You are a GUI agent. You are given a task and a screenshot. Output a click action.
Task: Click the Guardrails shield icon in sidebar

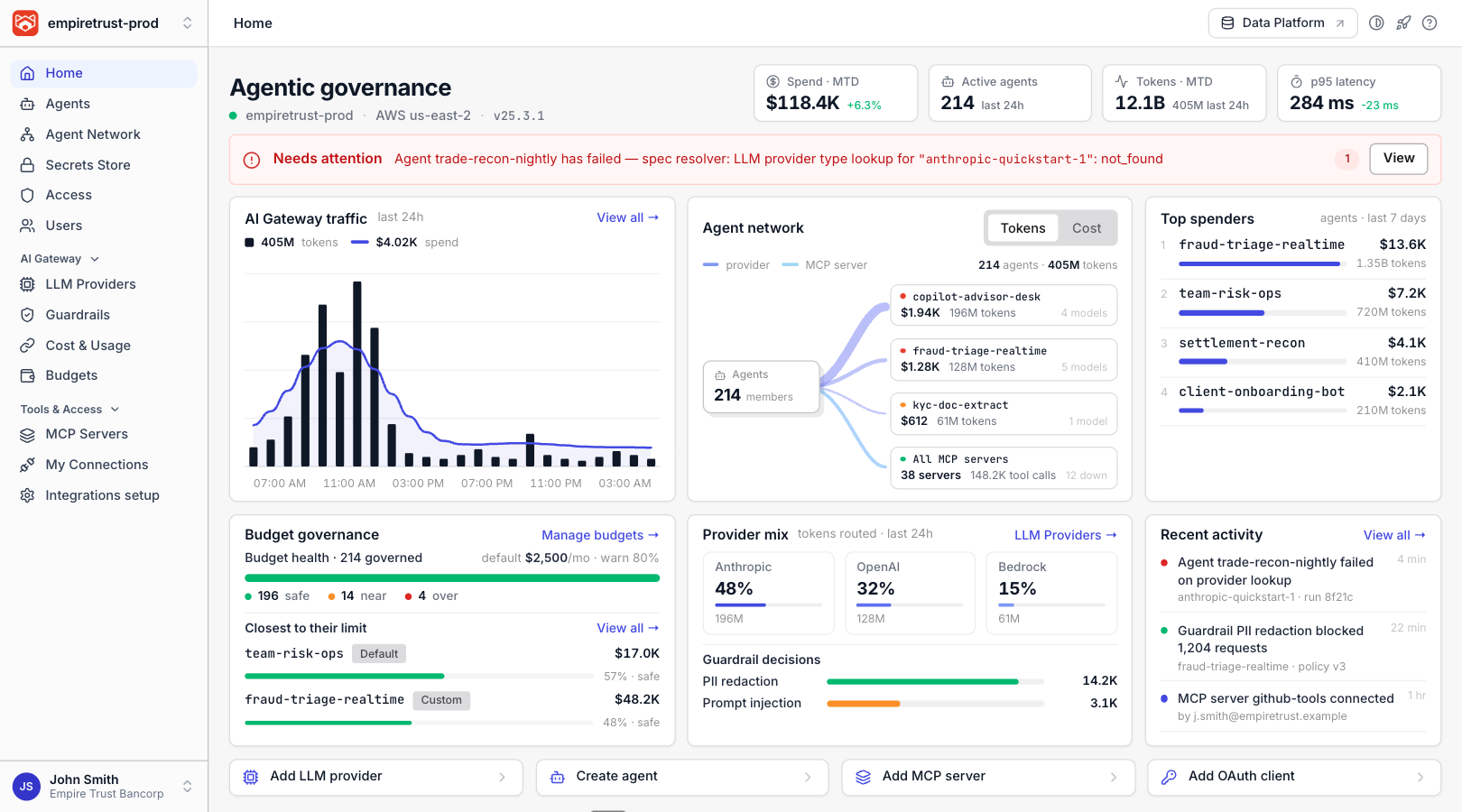[27, 315]
